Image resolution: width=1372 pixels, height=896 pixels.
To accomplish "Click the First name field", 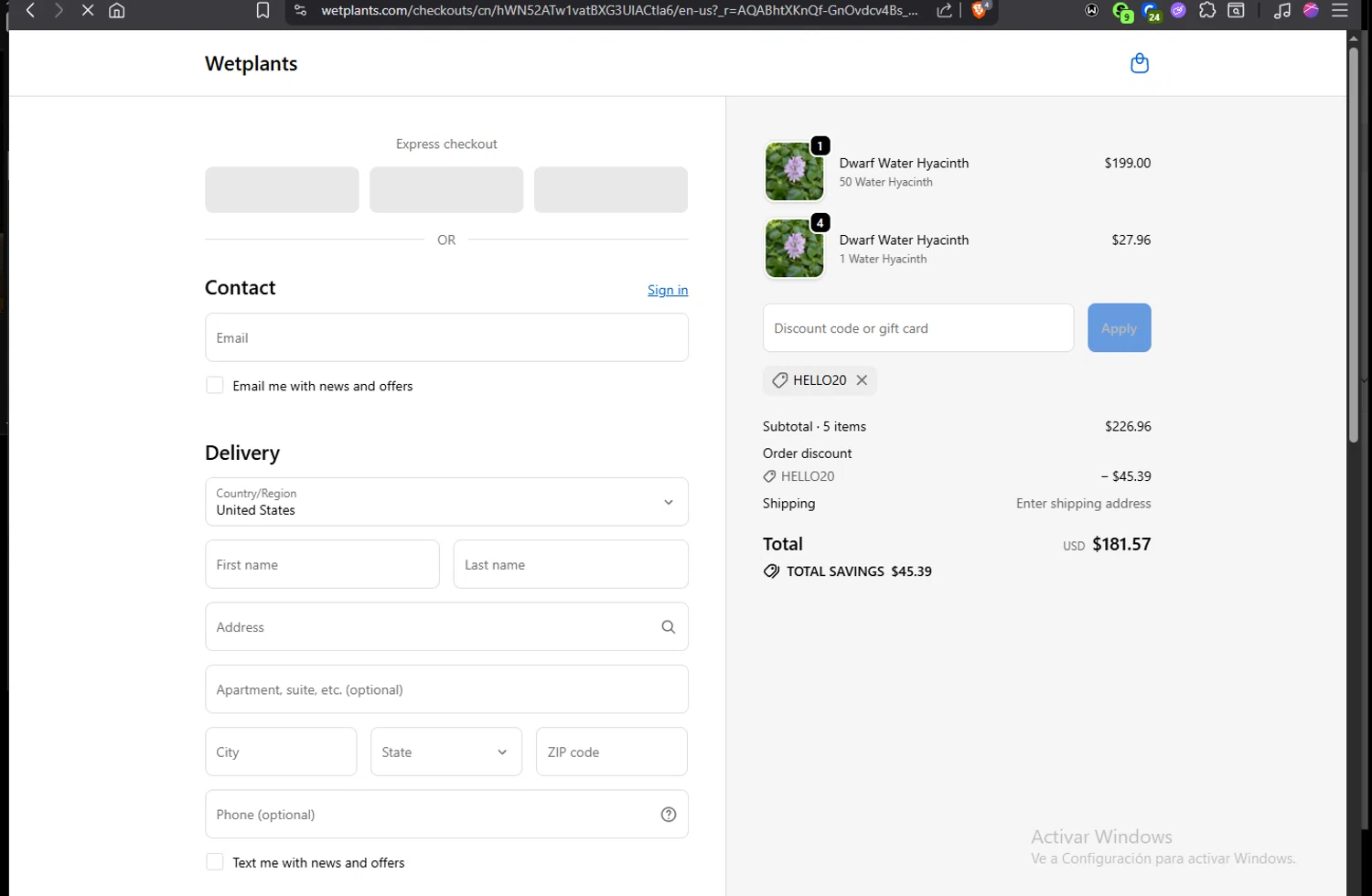I will [322, 564].
